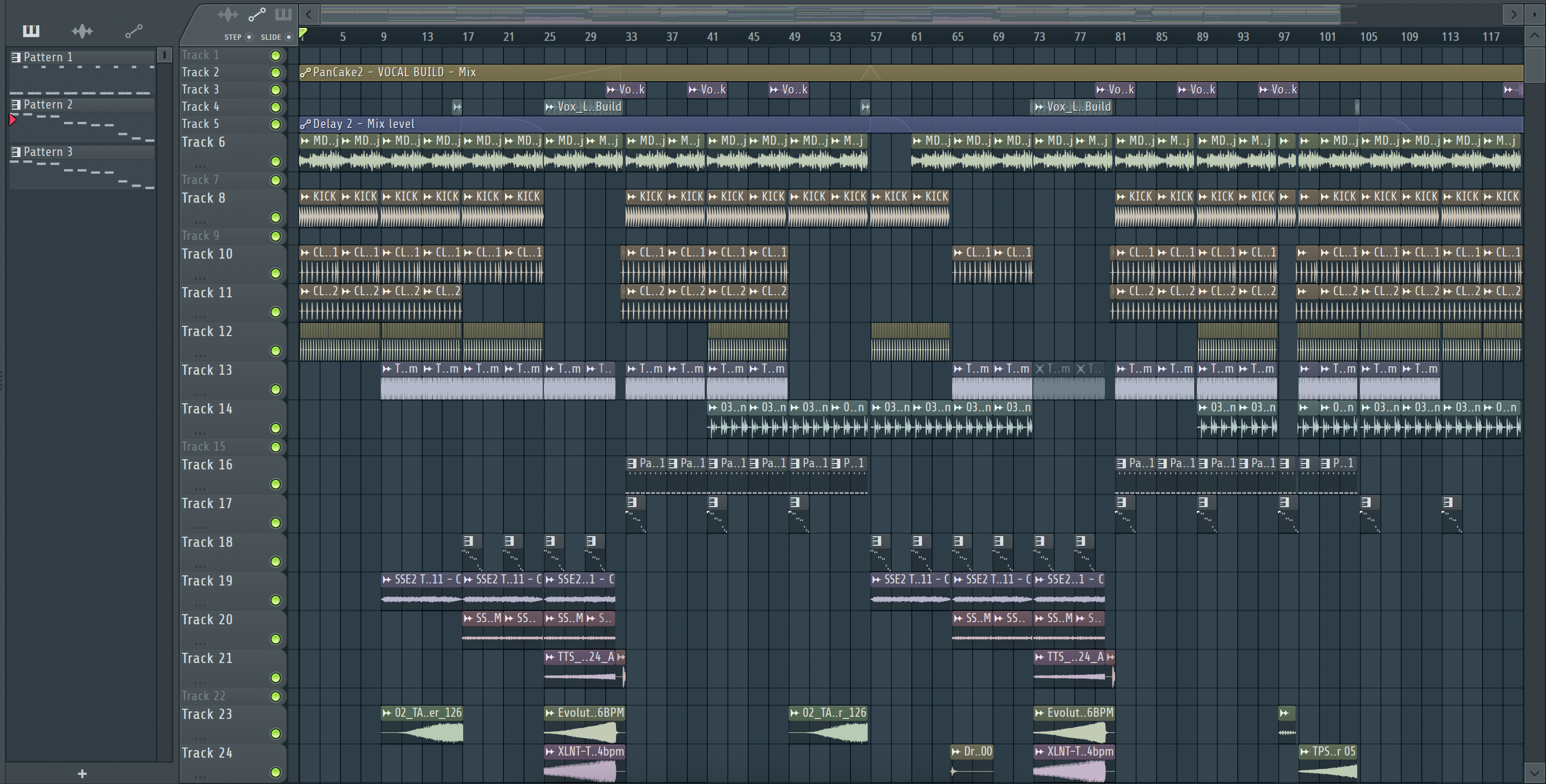This screenshot has width=1546, height=784.
Task: Mute Track 8 kick lane
Action: point(275,217)
